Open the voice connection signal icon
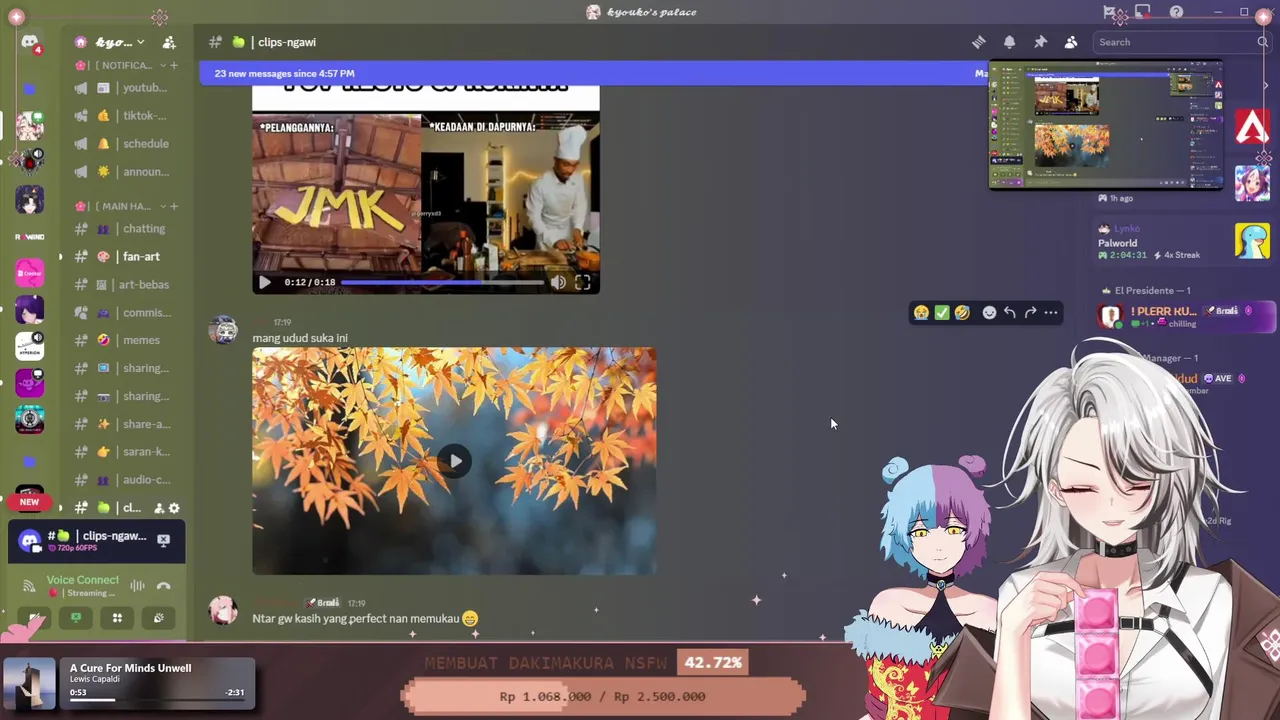The height and width of the screenshot is (720, 1280). [x=29, y=586]
